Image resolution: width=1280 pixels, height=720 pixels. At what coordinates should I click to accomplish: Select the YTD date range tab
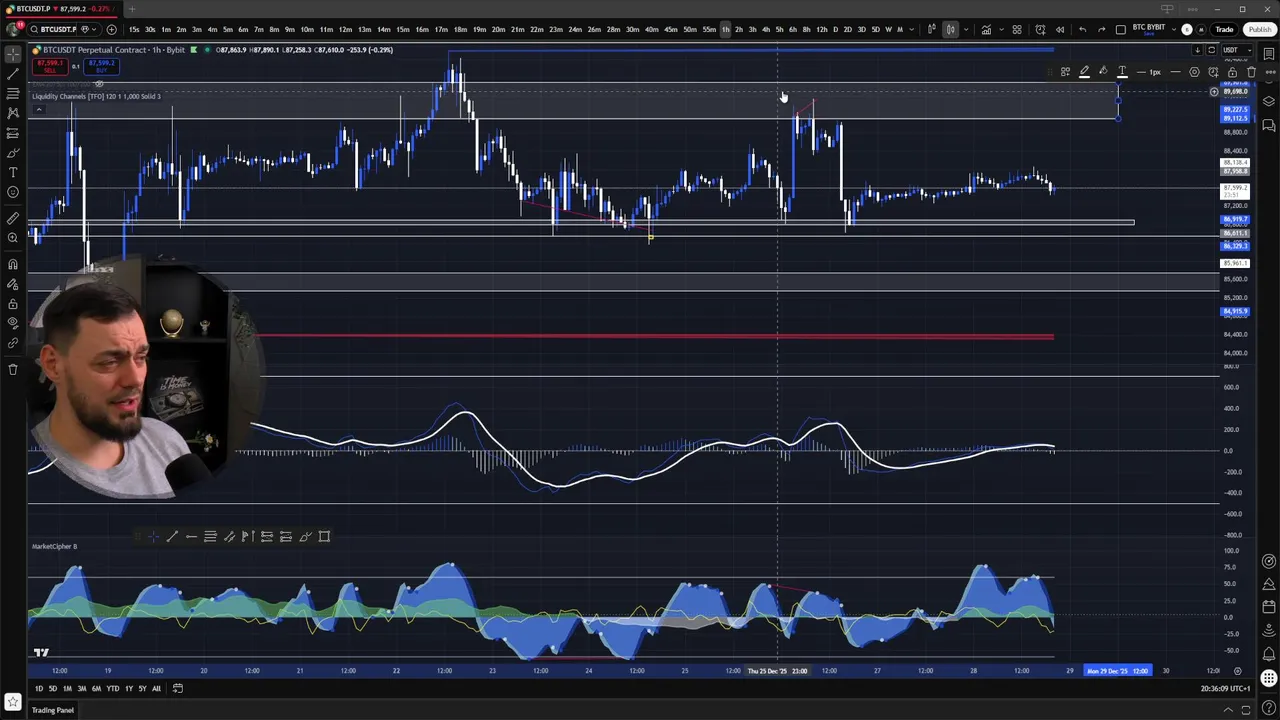pos(113,688)
